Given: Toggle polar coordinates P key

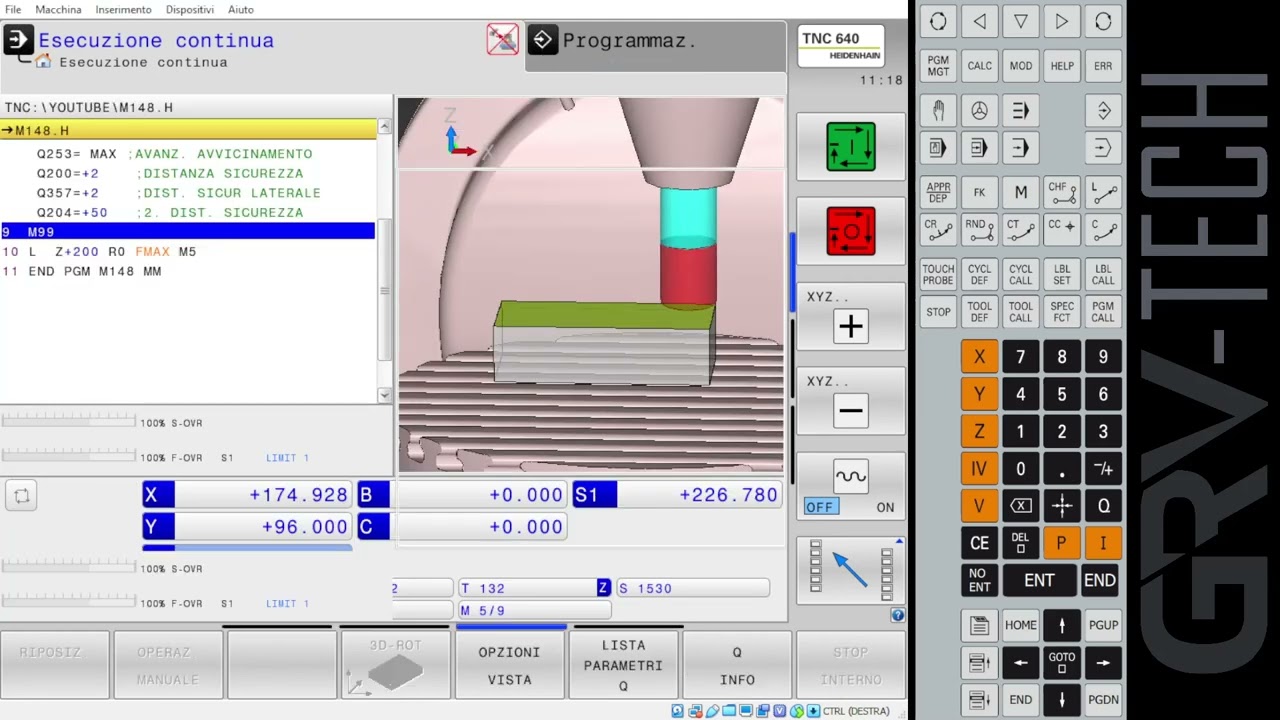Looking at the screenshot, I should coord(1062,543).
